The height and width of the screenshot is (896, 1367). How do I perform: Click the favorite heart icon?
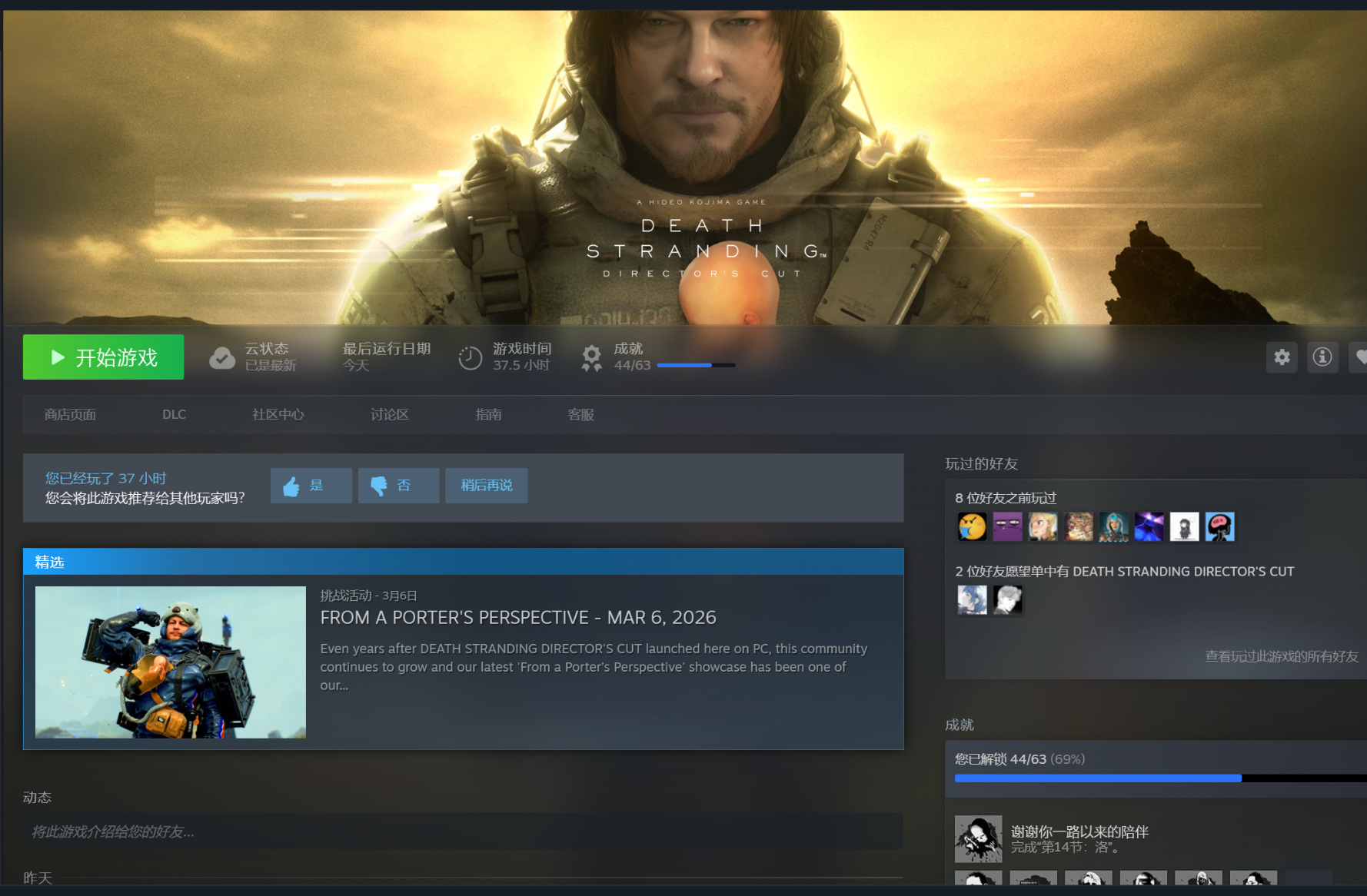tap(1359, 357)
